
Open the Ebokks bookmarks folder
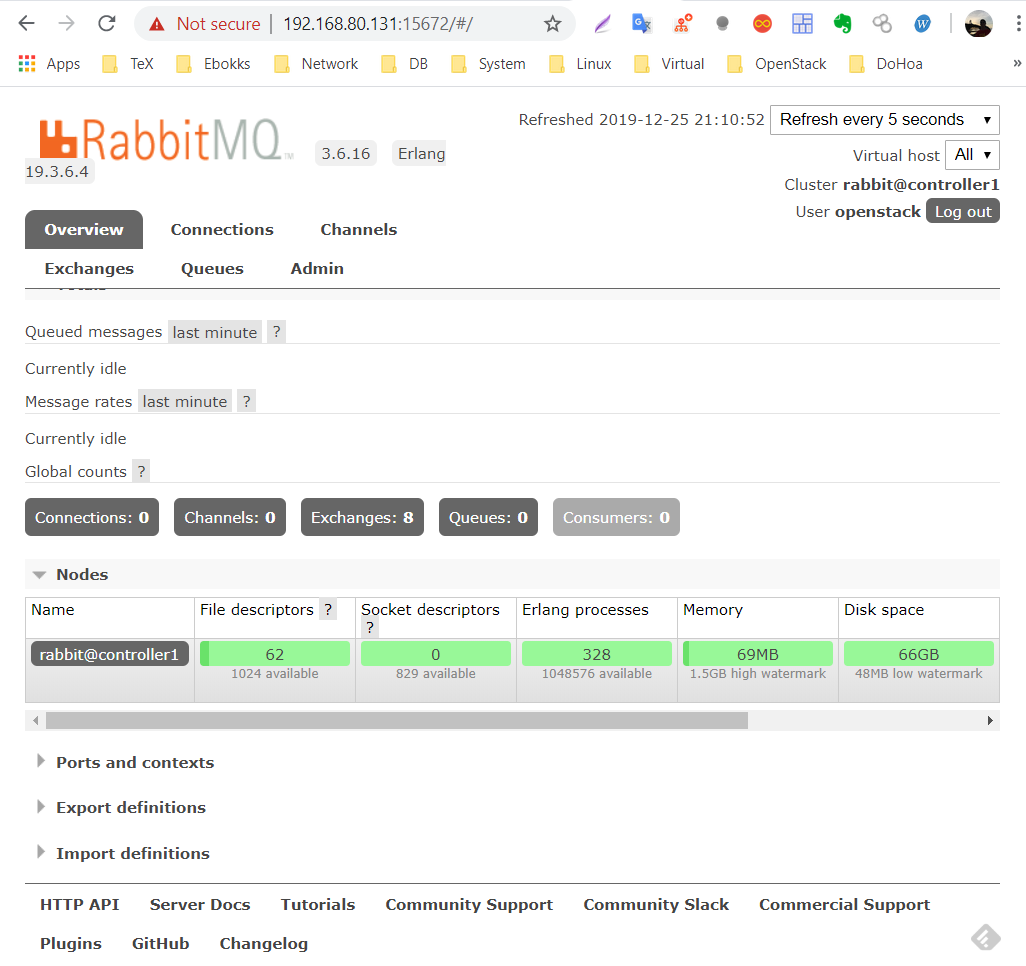214,63
